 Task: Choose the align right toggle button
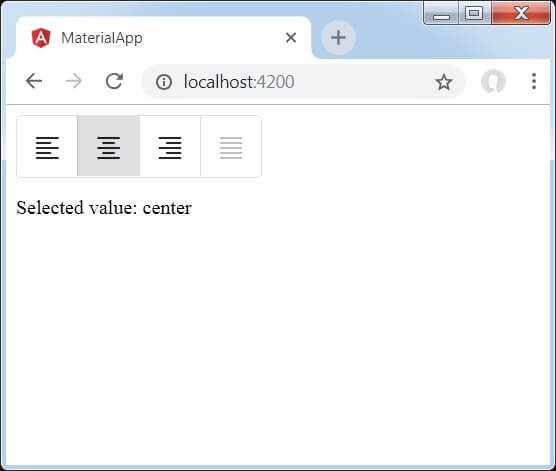170,146
